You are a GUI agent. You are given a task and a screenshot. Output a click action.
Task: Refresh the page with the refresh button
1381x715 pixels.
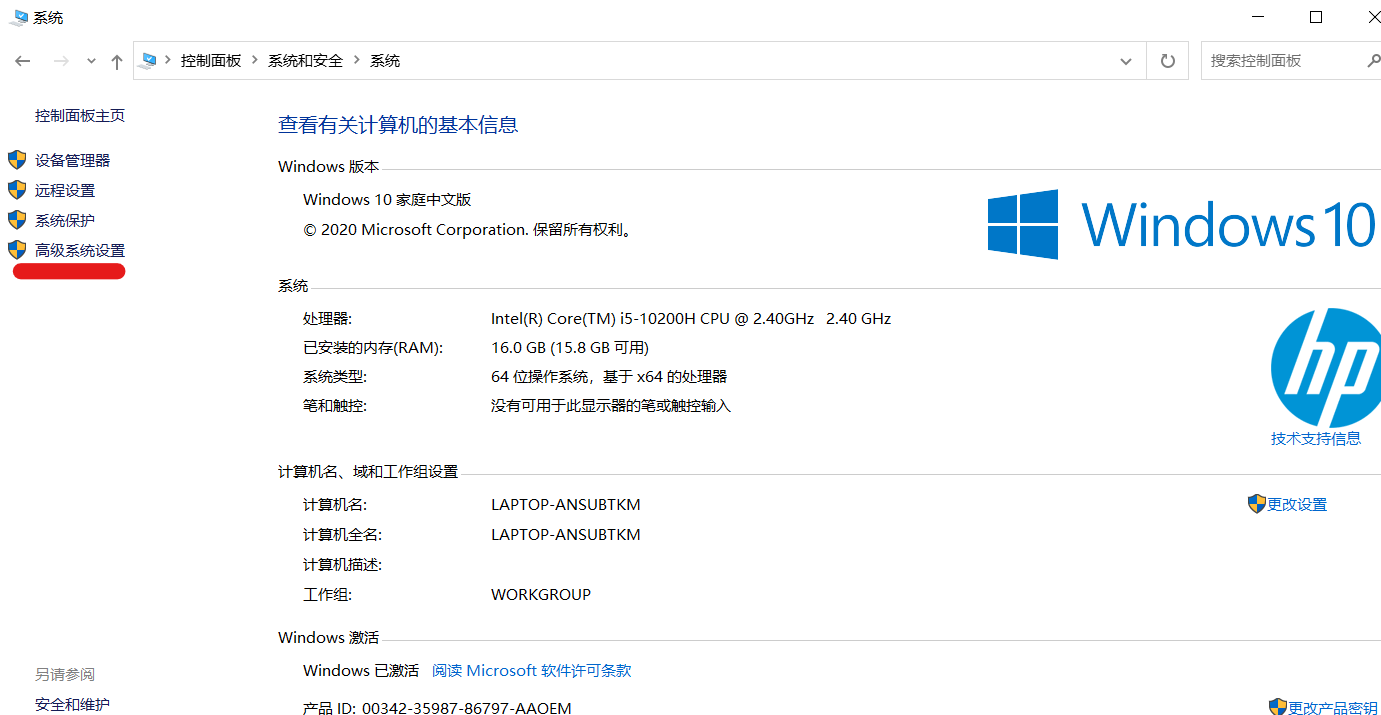pos(1167,61)
